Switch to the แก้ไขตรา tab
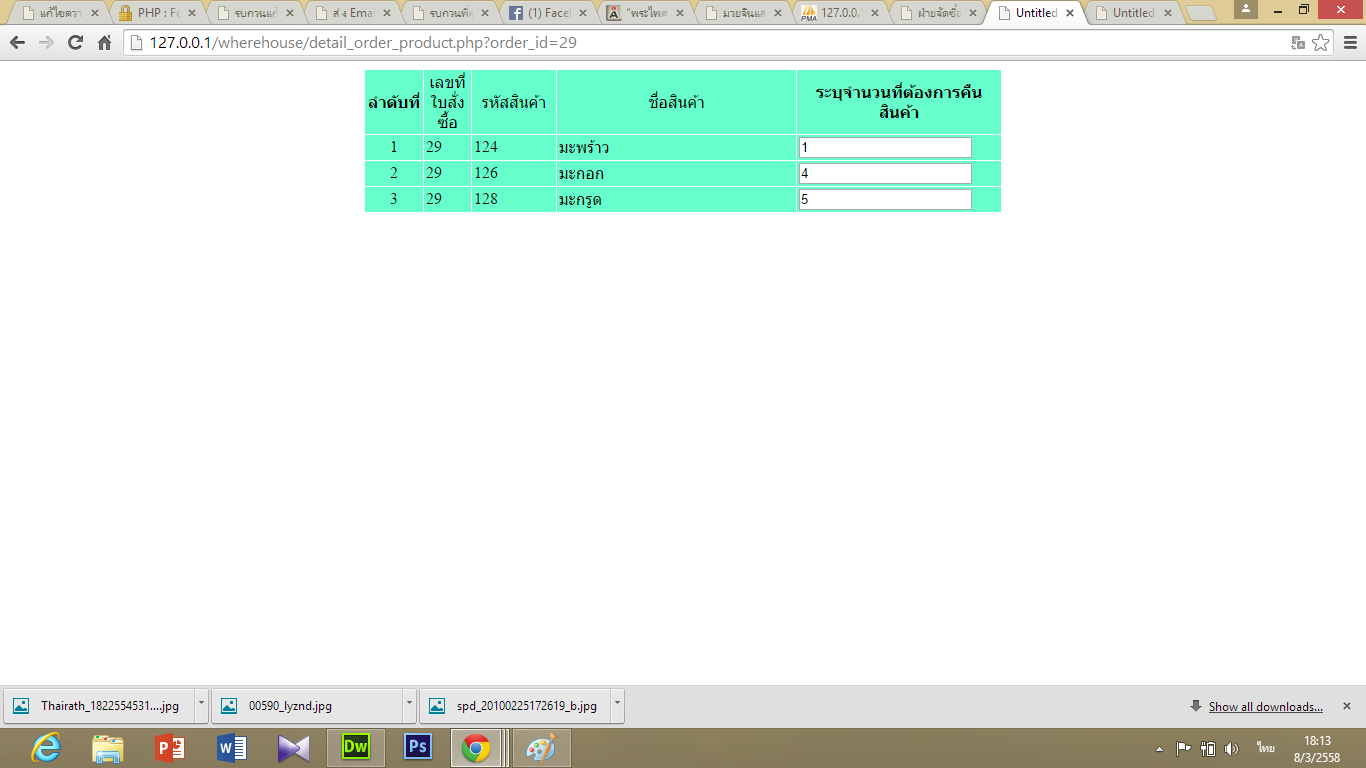This screenshot has height=768, width=1366. 59,14
